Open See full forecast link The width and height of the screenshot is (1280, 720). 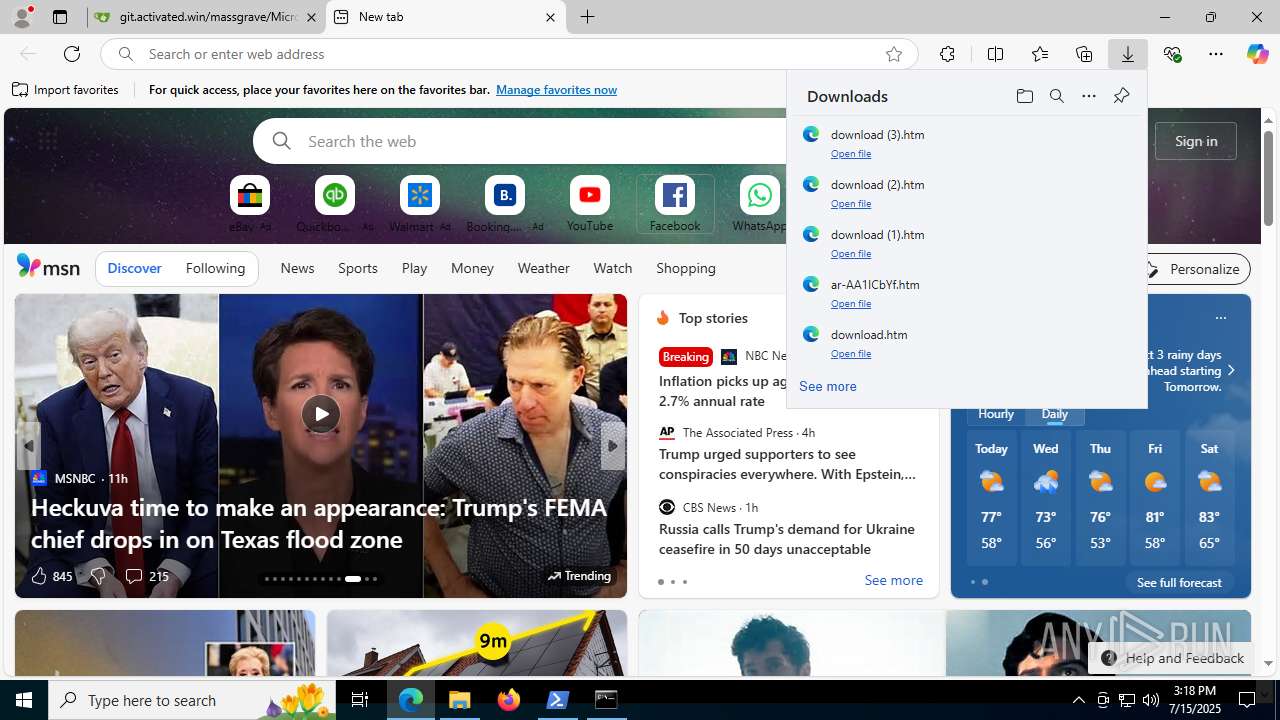(1179, 582)
